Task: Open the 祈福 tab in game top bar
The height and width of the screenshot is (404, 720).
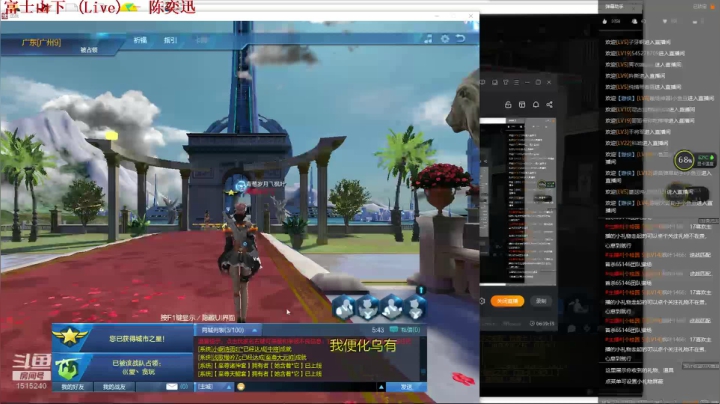Action: click(x=140, y=40)
